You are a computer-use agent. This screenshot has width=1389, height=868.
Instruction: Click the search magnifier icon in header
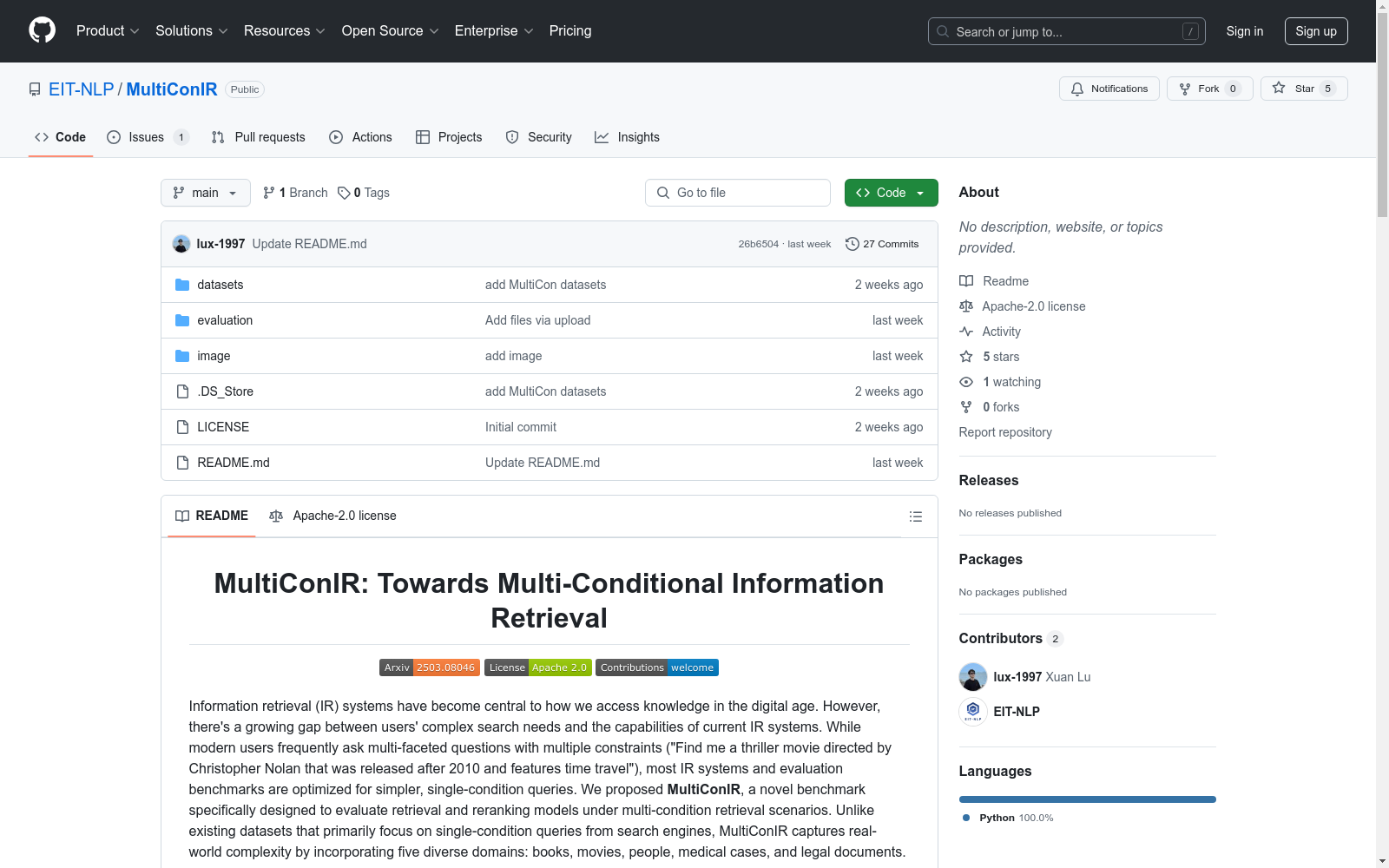coord(943,31)
